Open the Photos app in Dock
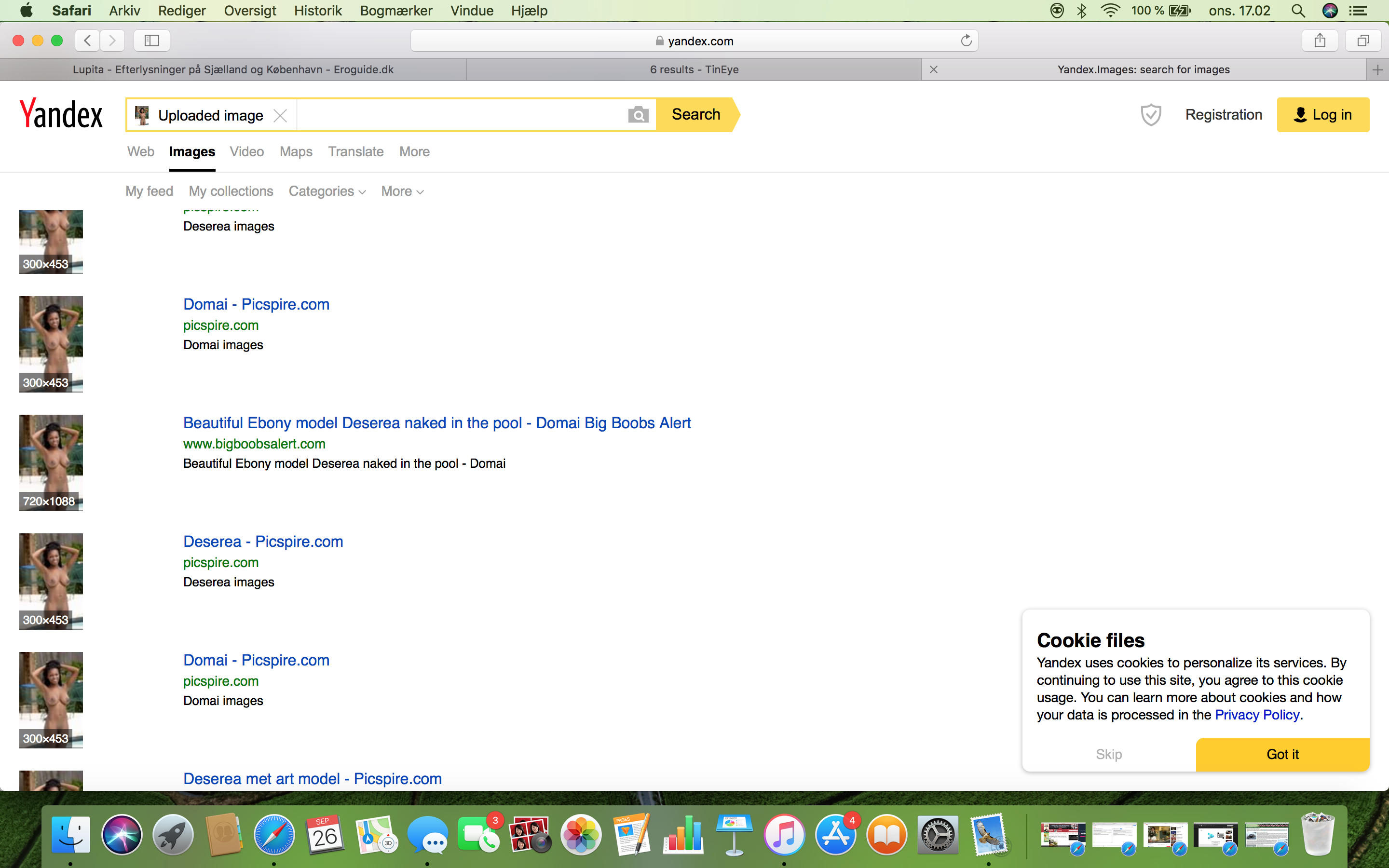 click(581, 834)
